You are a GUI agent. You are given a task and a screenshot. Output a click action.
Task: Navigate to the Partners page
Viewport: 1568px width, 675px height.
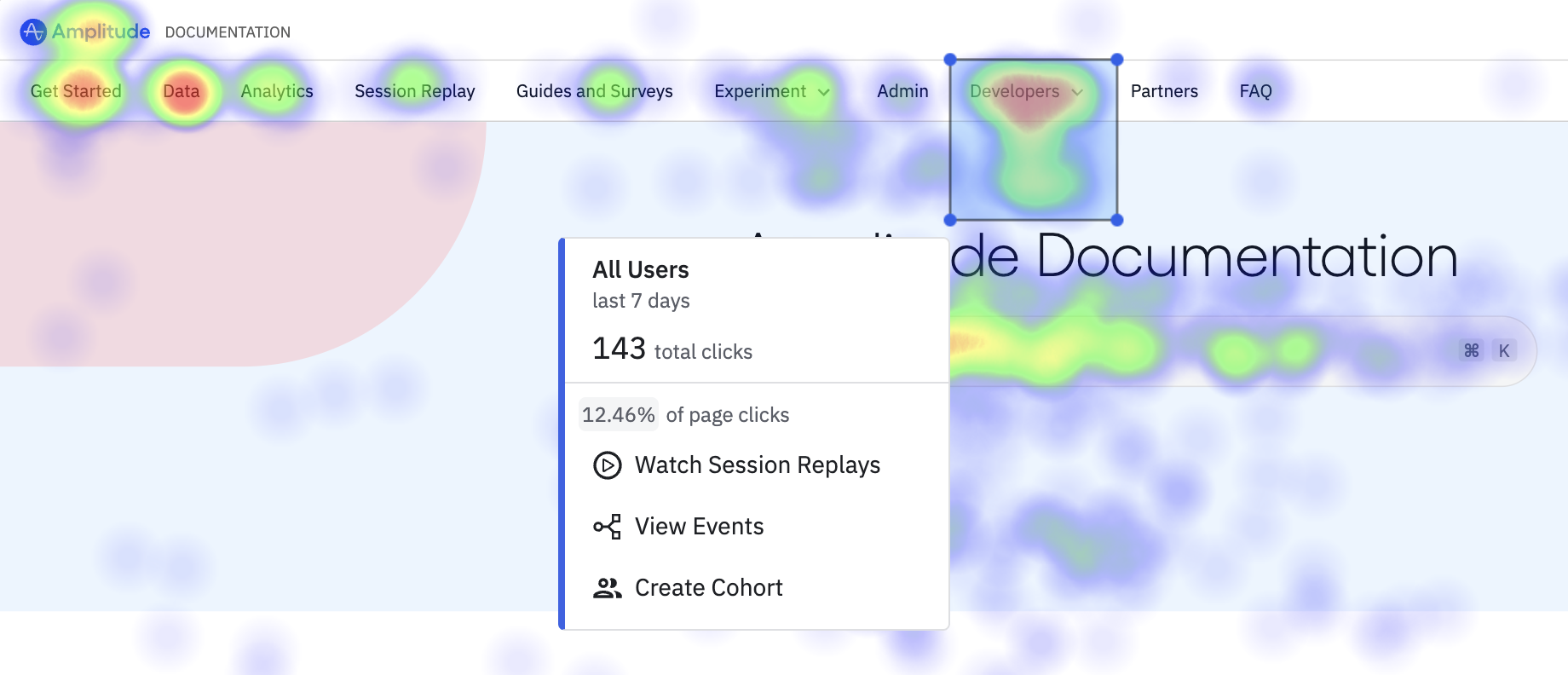click(x=1164, y=91)
